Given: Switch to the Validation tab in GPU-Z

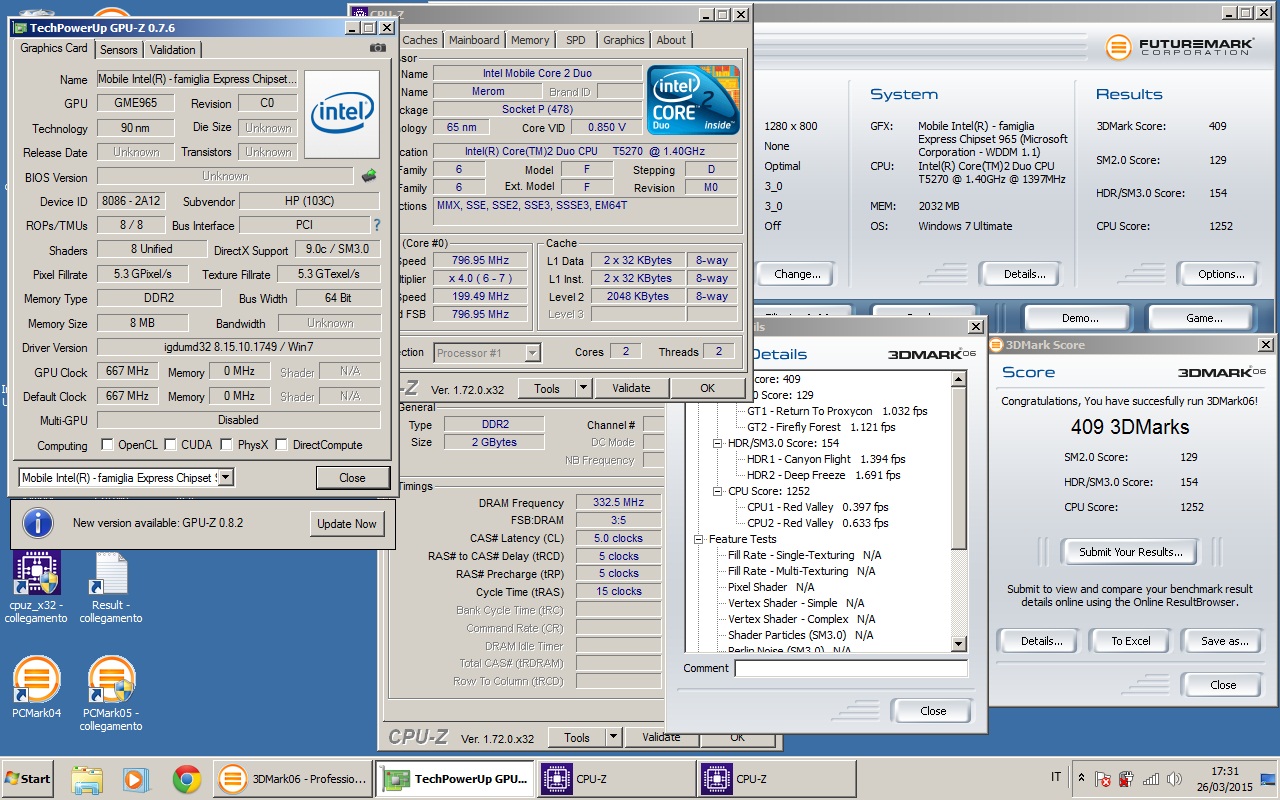Looking at the screenshot, I should [173, 50].
